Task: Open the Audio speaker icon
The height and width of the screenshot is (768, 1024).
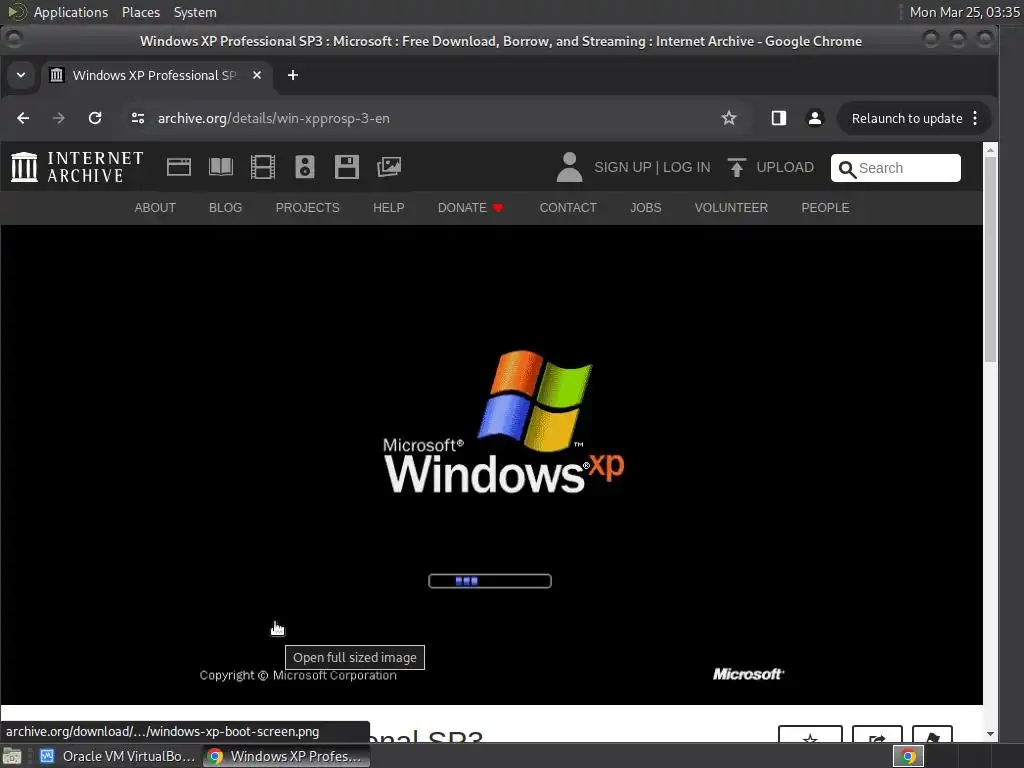Action: point(304,167)
